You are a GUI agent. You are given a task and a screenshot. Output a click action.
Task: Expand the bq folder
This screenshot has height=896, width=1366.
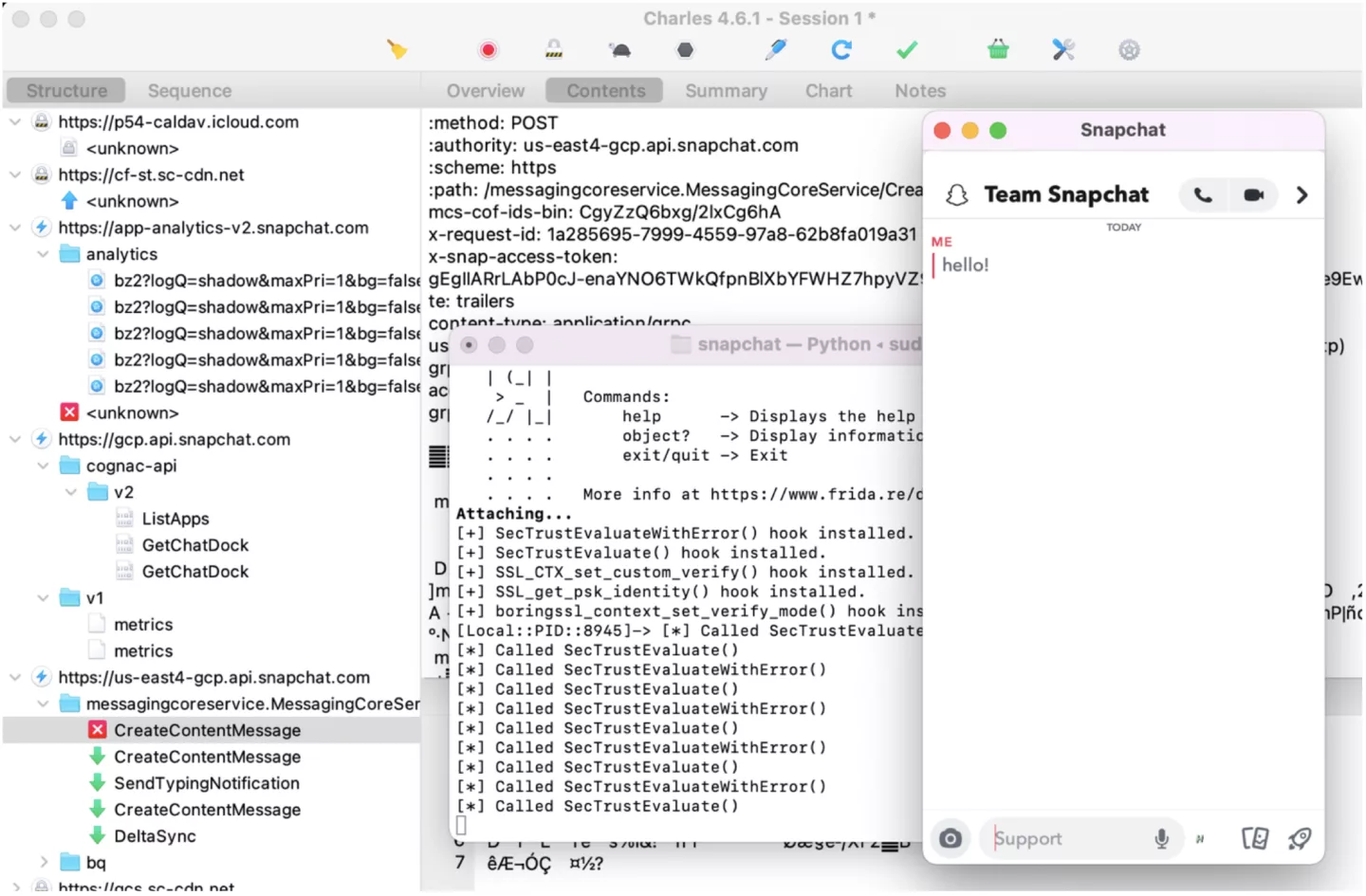coord(43,863)
